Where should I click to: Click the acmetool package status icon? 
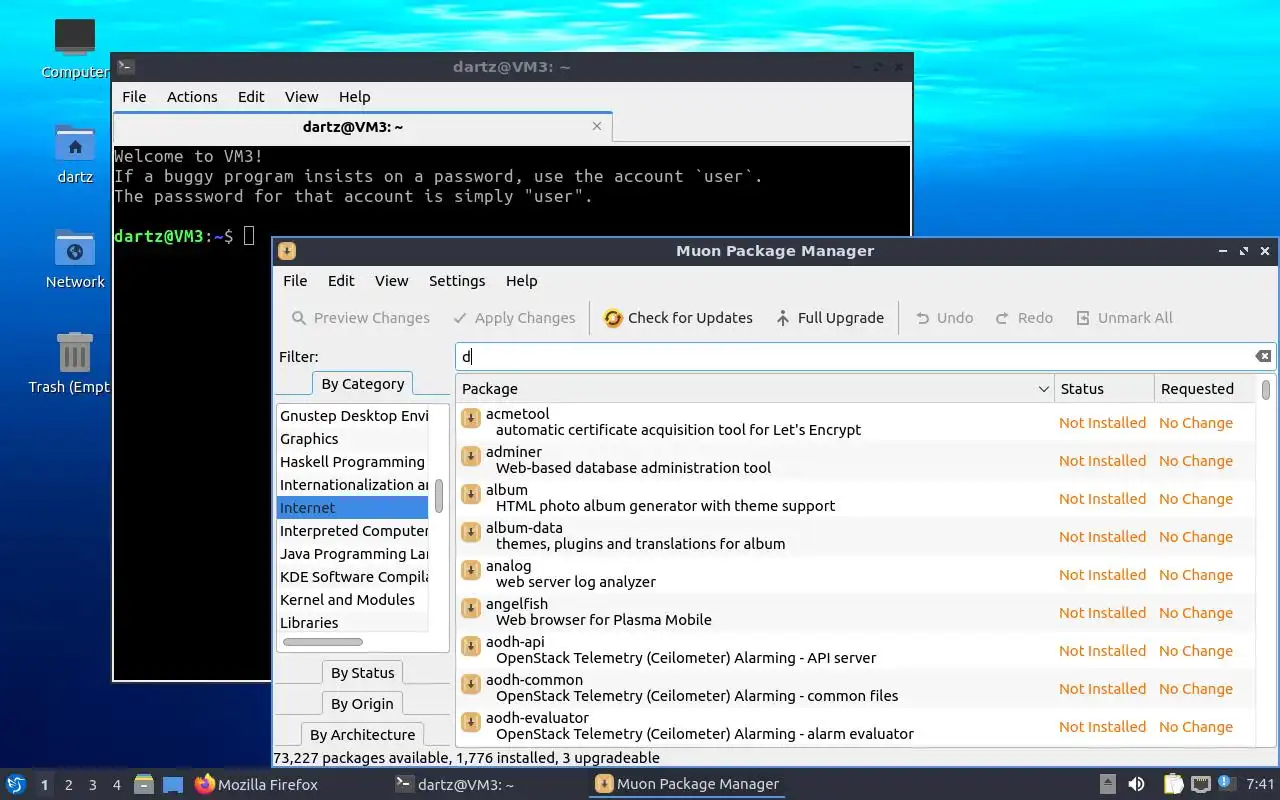[471, 418]
